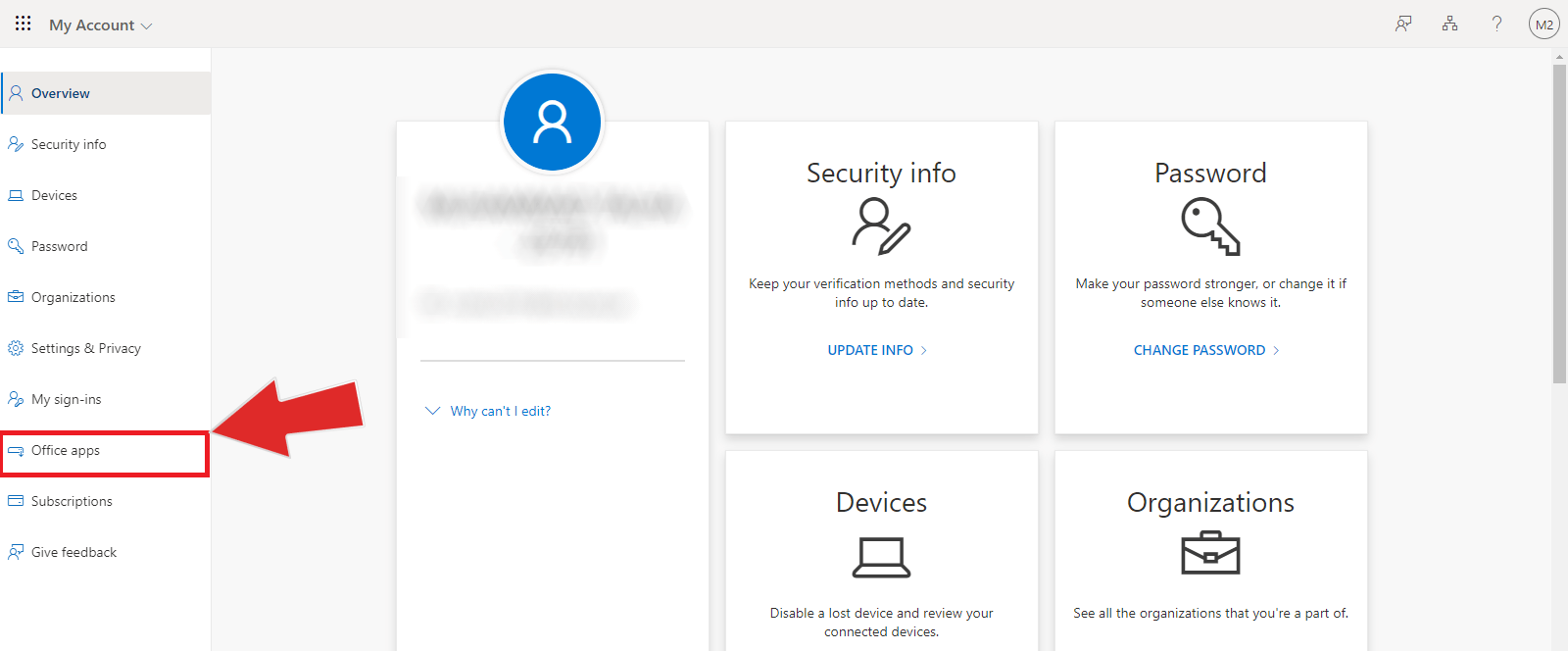Click the feedback icon in the top bar

(1403, 25)
